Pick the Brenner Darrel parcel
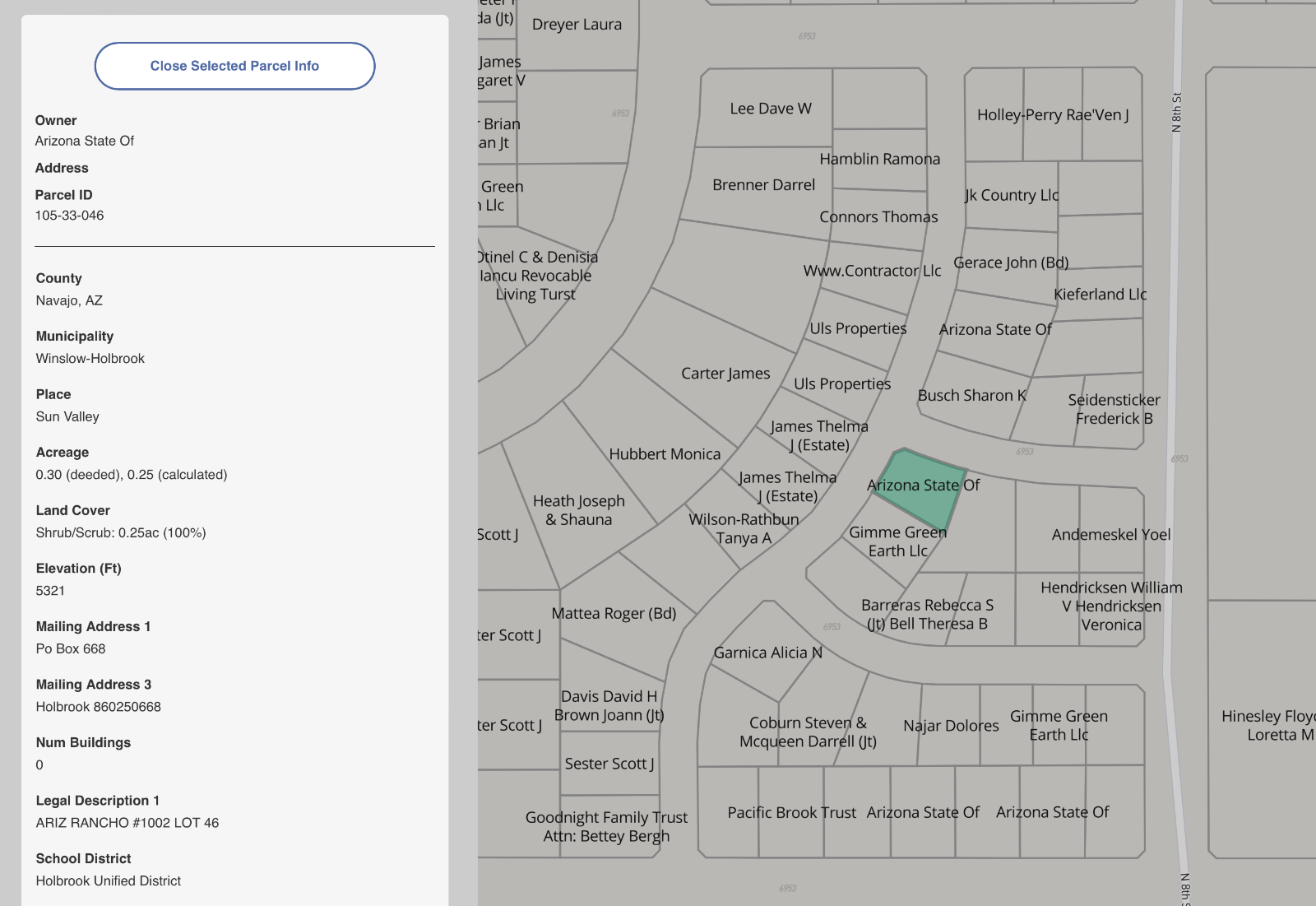 (x=764, y=185)
